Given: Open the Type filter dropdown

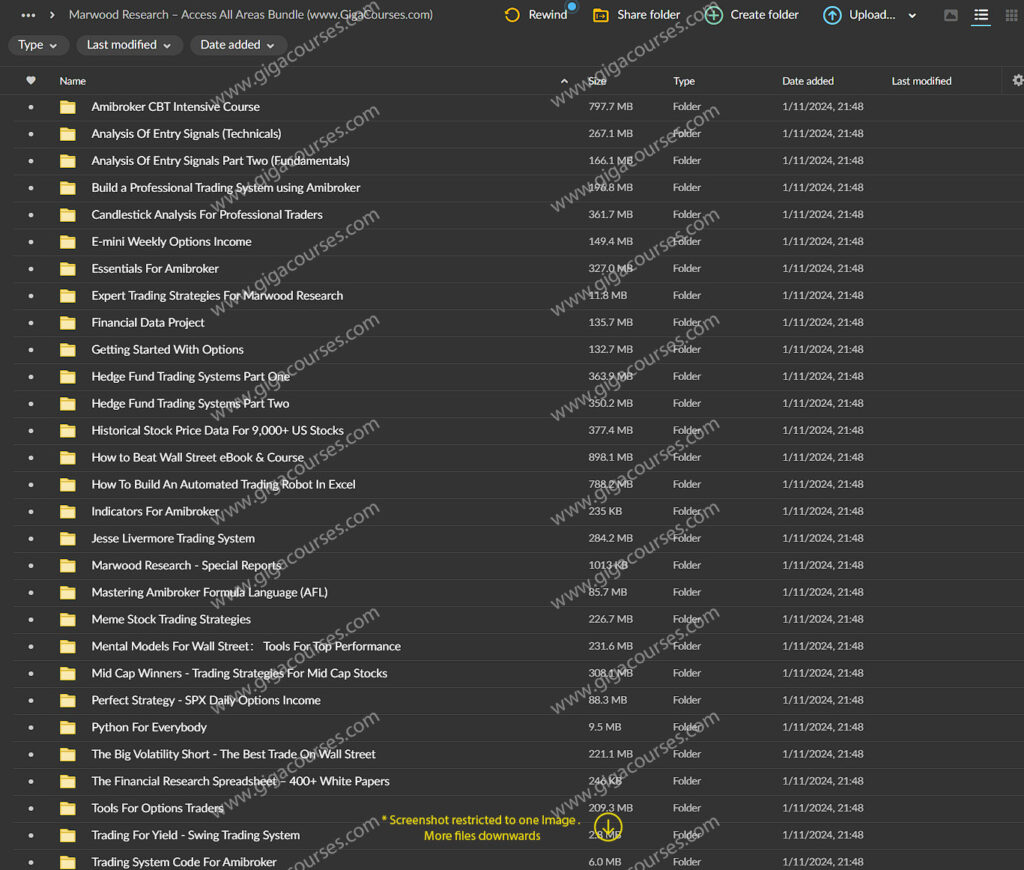Looking at the screenshot, I should pos(39,45).
